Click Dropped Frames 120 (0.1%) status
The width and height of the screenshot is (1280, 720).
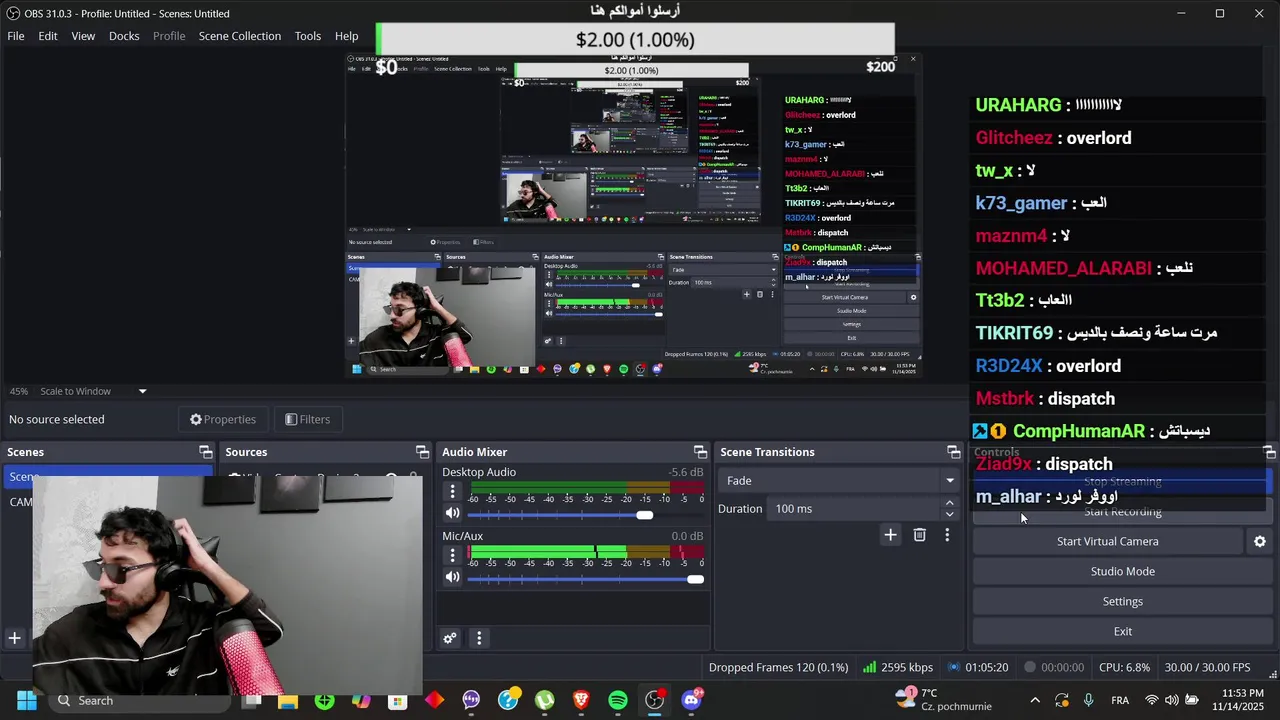click(778, 667)
